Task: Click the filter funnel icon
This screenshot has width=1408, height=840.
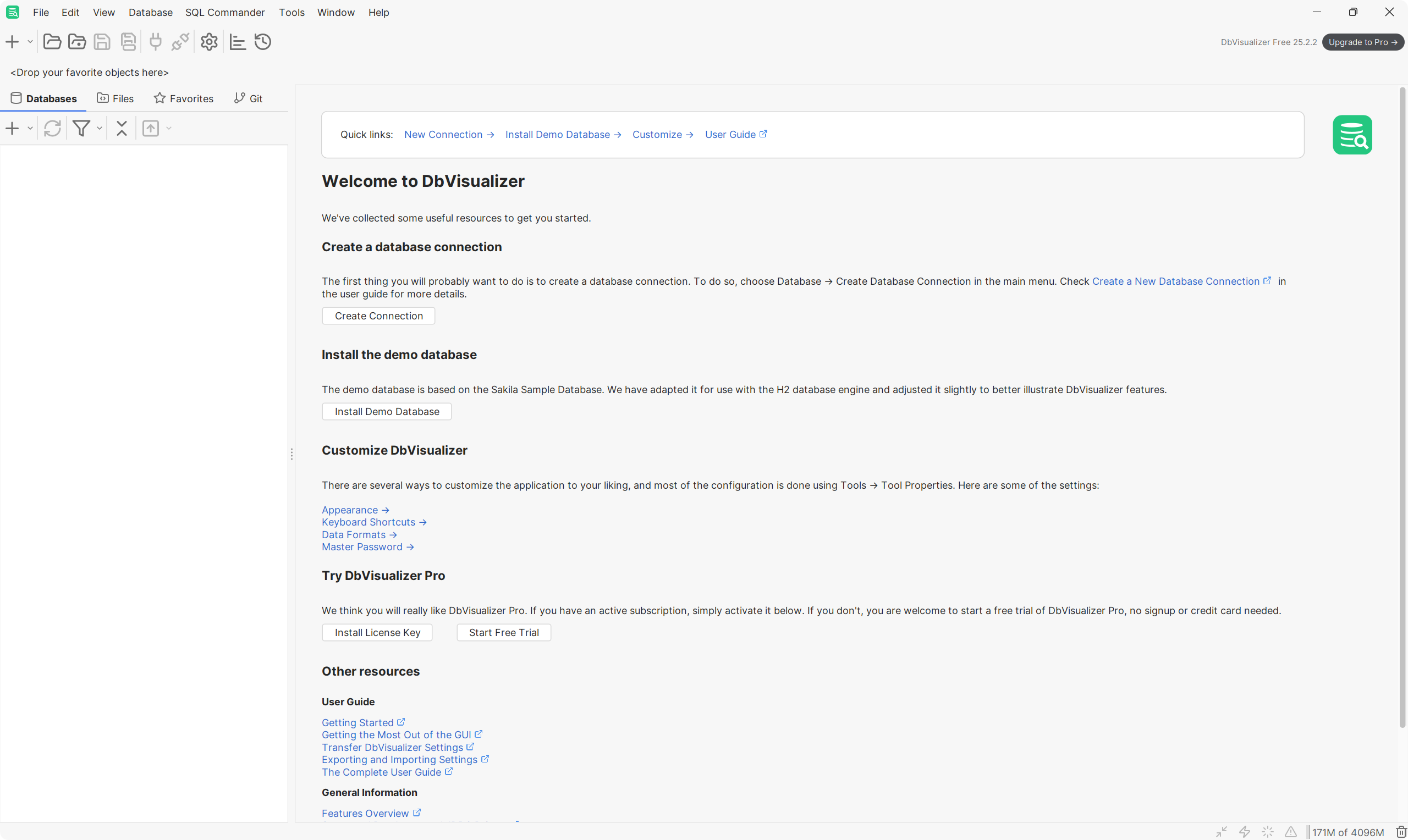Action: click(x=81, y=129)
